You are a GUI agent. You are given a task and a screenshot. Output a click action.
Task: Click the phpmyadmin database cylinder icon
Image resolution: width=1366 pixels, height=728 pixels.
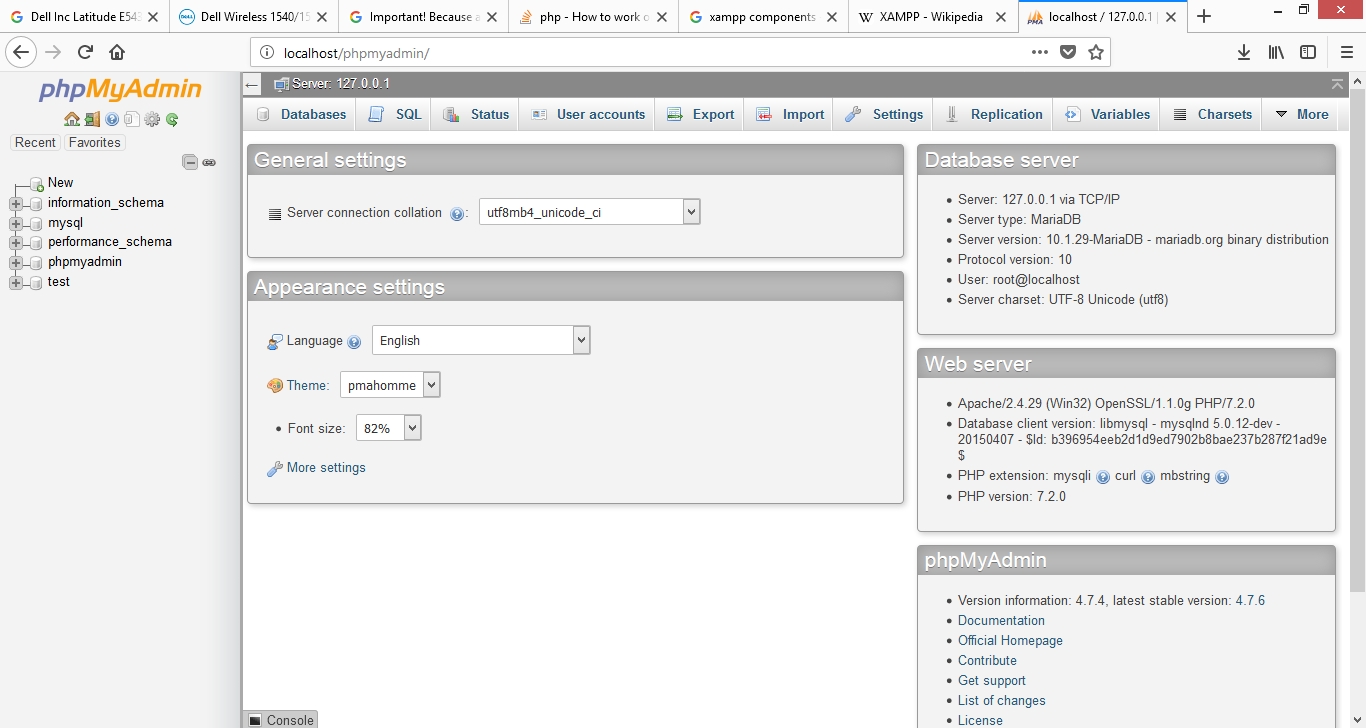(x=36, y=262)
